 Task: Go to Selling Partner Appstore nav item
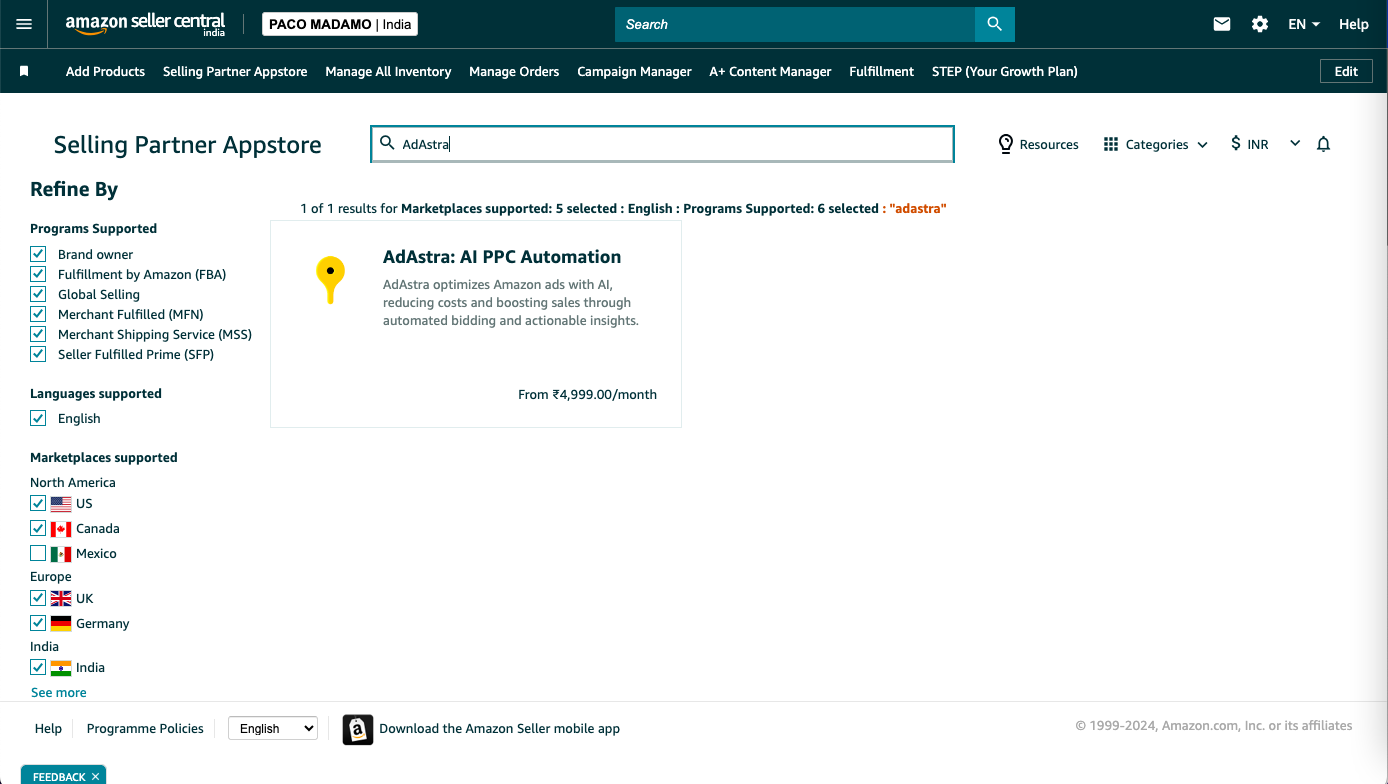tap(235, 71)
